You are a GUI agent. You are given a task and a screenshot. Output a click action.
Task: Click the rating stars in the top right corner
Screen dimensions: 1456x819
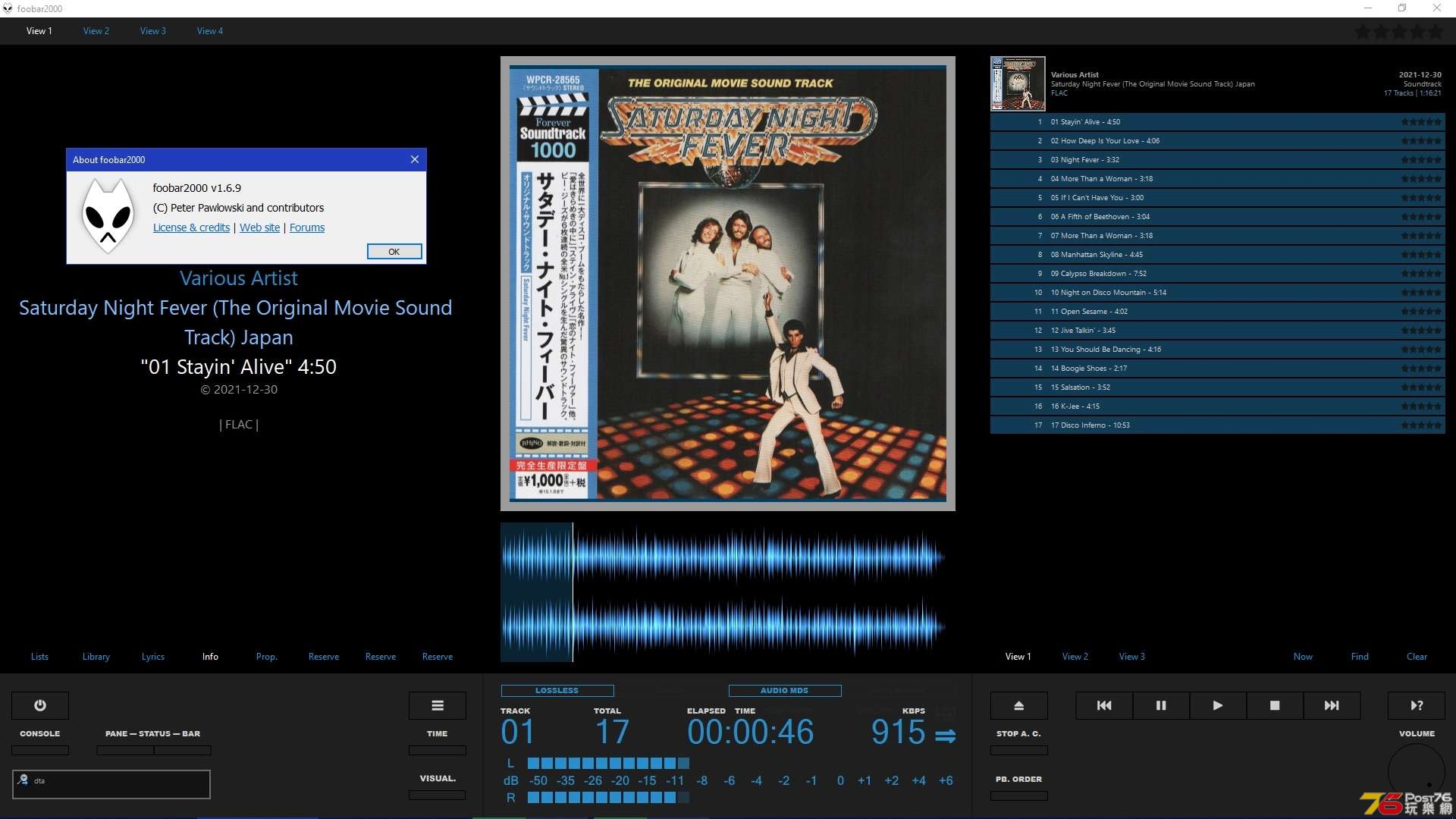[x=1399, y=32]
